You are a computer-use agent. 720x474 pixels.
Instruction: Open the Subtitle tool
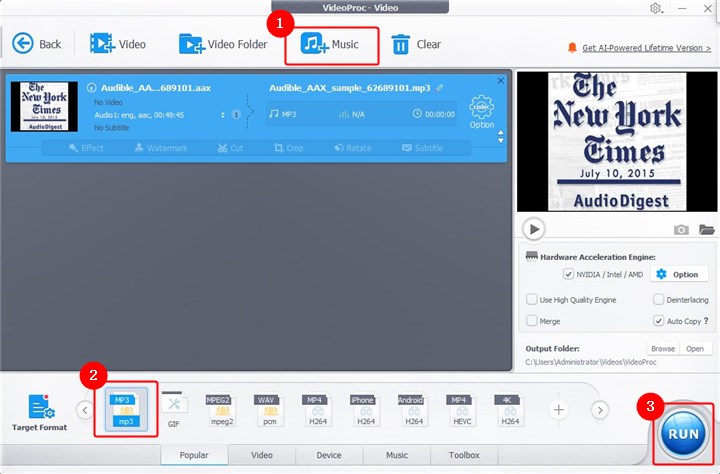pos(422,148)
